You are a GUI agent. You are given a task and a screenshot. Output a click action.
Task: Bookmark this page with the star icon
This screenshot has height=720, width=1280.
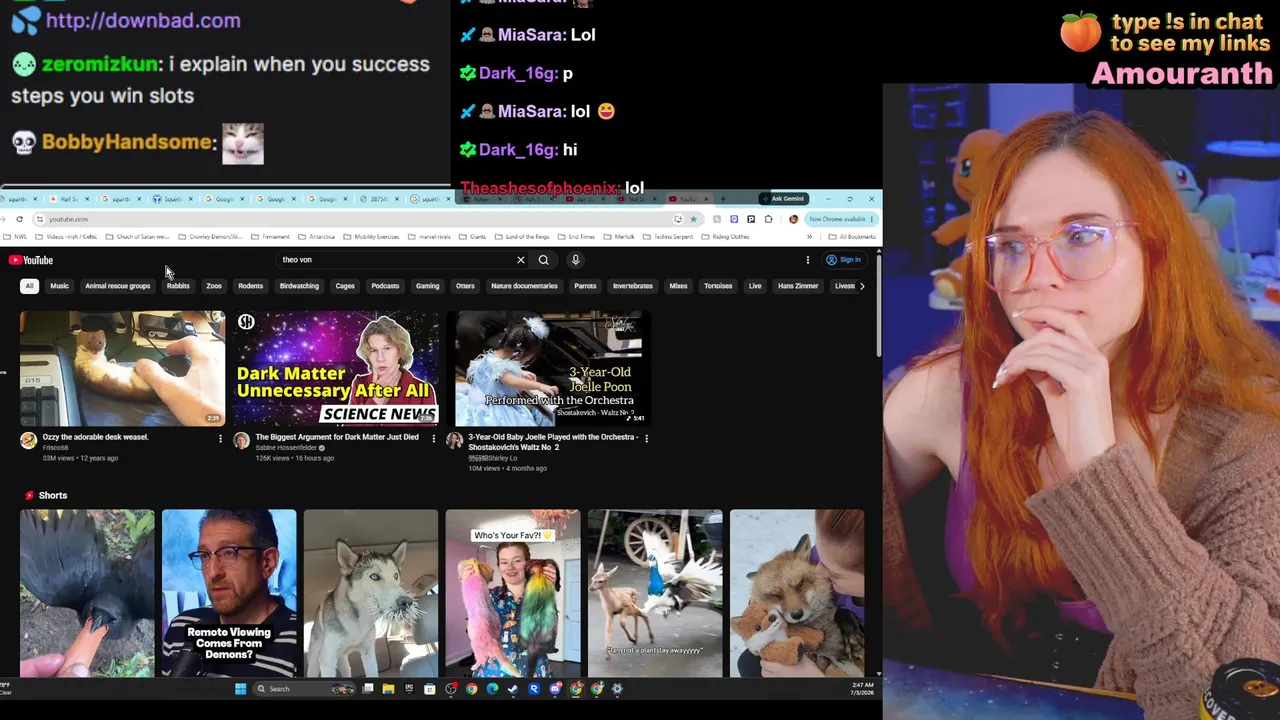click(693, 219)
